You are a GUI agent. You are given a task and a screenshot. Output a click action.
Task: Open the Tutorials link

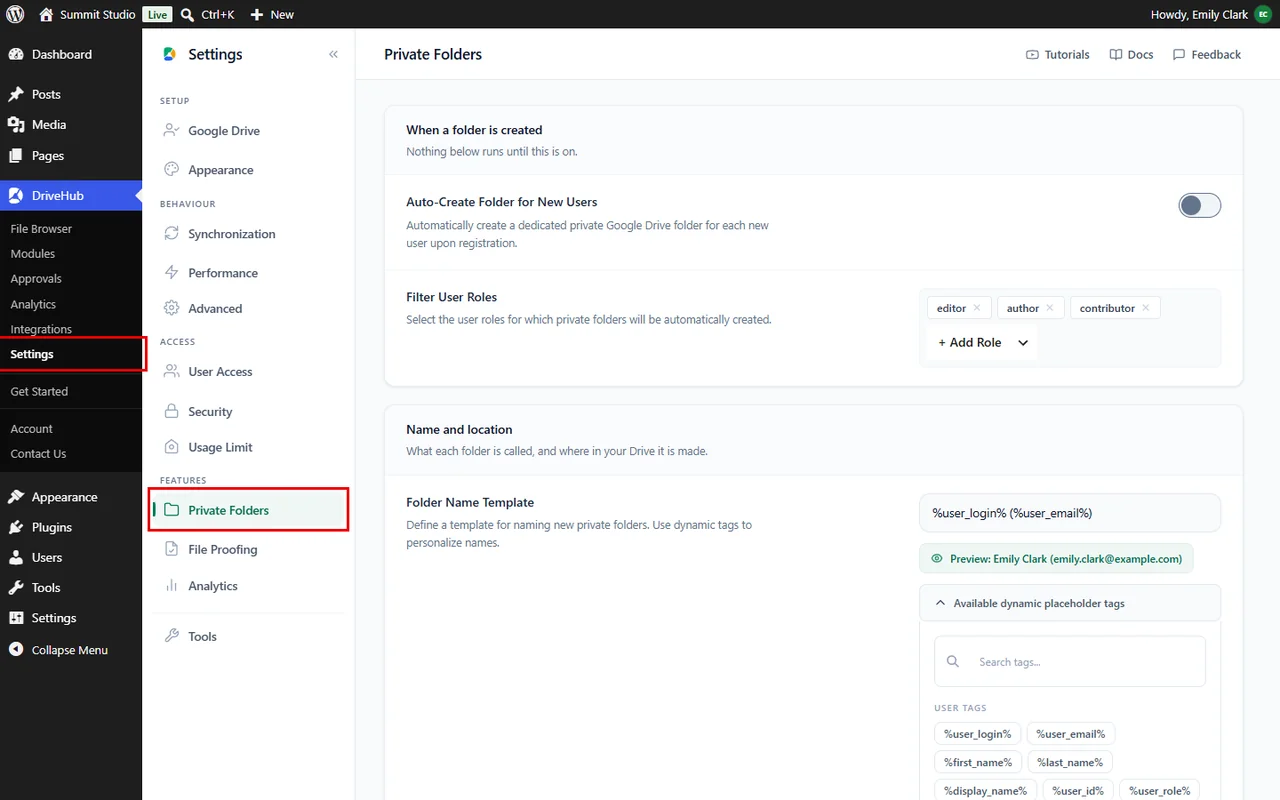point(1058,54)
